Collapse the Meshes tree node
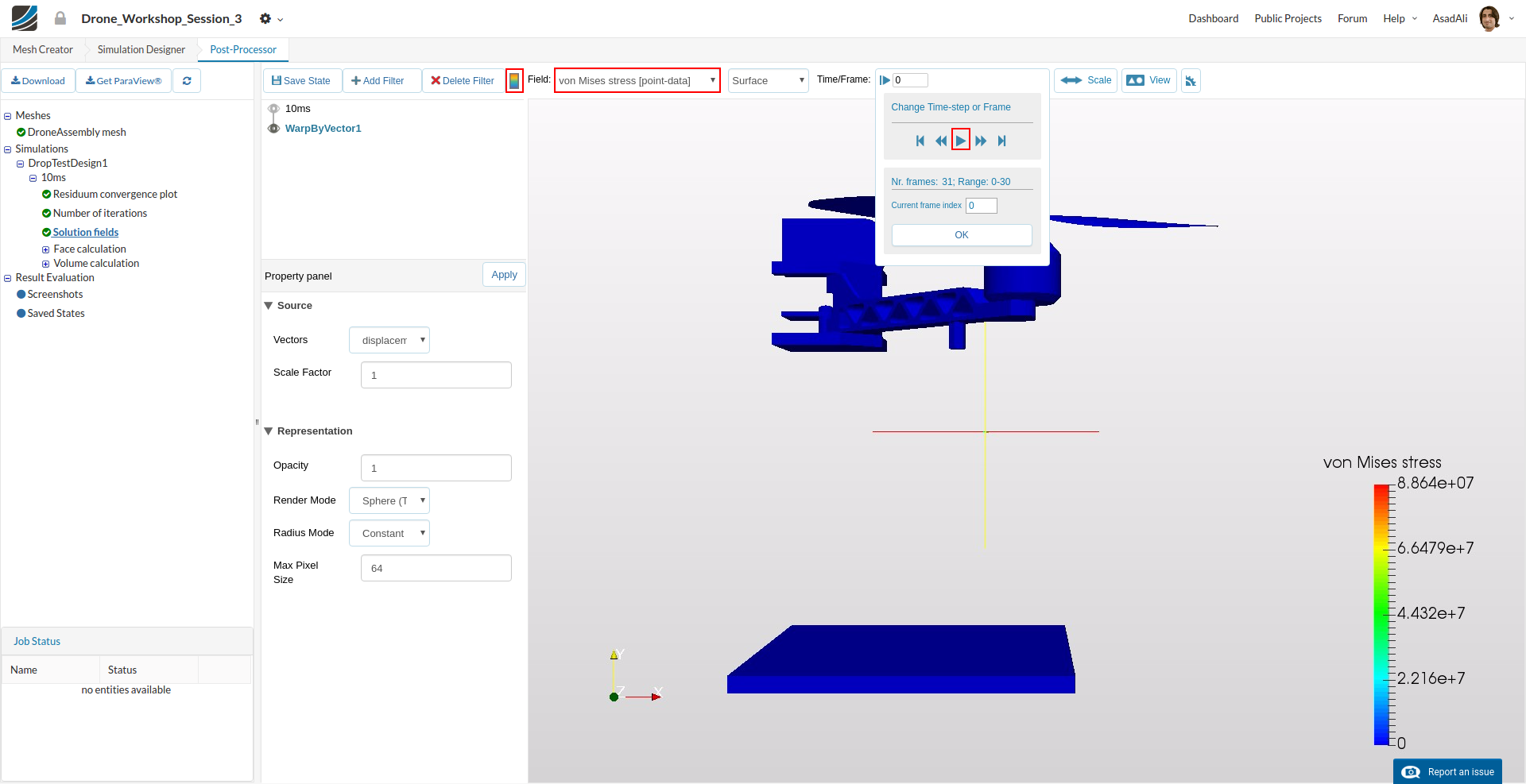This screenshot has height=784, width=1526. pyautogui.click(x=8, y=116)
